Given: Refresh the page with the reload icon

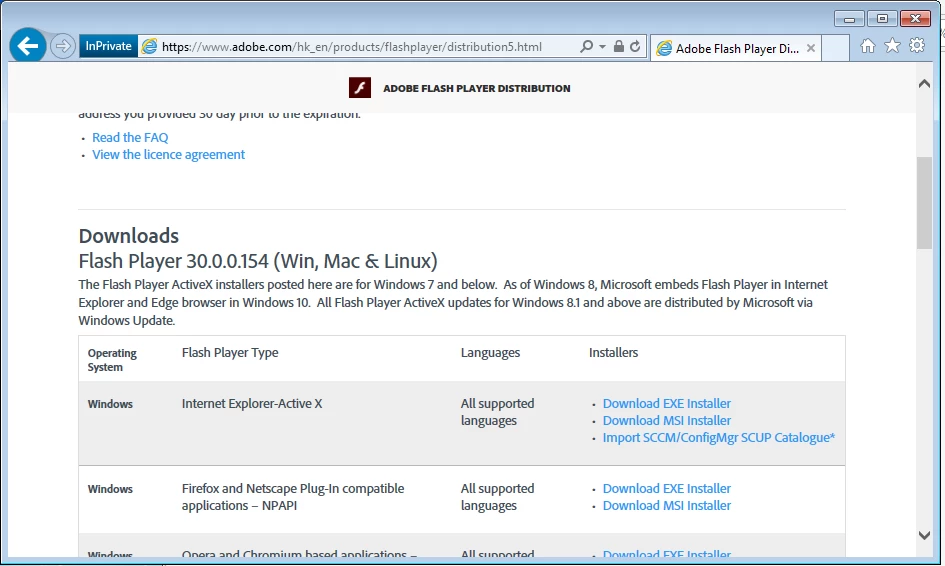Looking at the screenshot, I should click(x=635, y=46).
